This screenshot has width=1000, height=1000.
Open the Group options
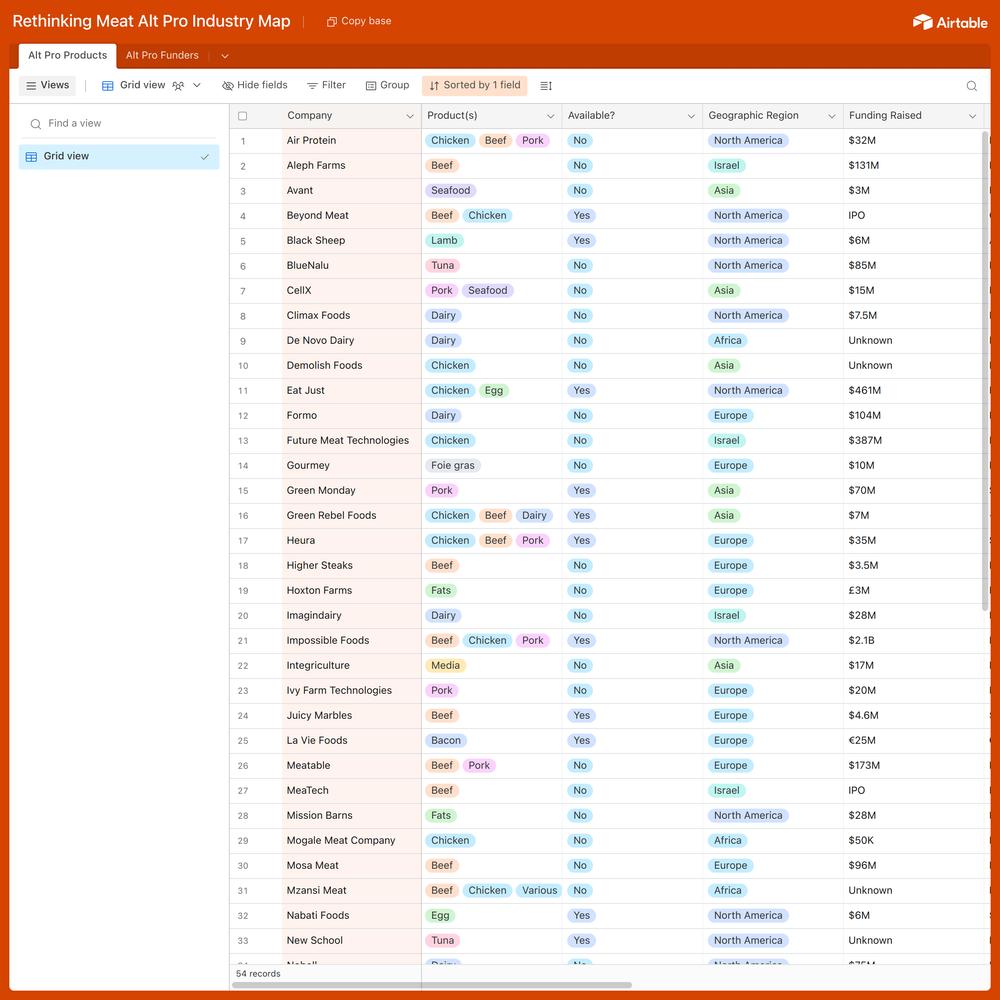click(387, 85)
